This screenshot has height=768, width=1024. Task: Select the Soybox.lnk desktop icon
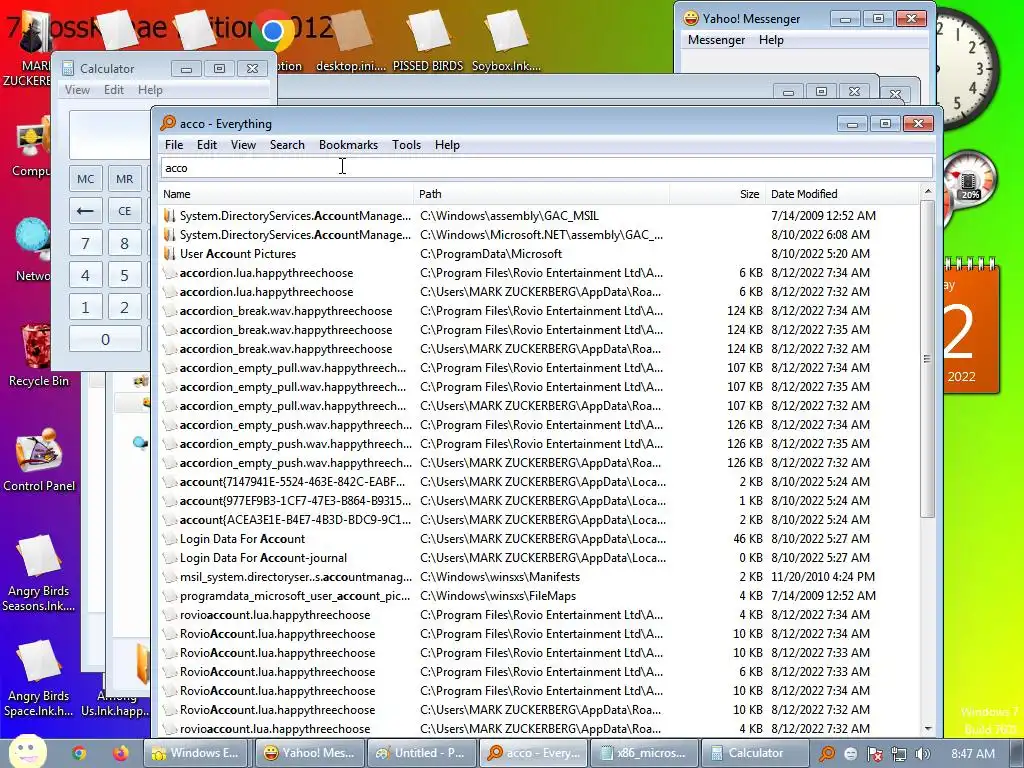click(x=506, y=40)
